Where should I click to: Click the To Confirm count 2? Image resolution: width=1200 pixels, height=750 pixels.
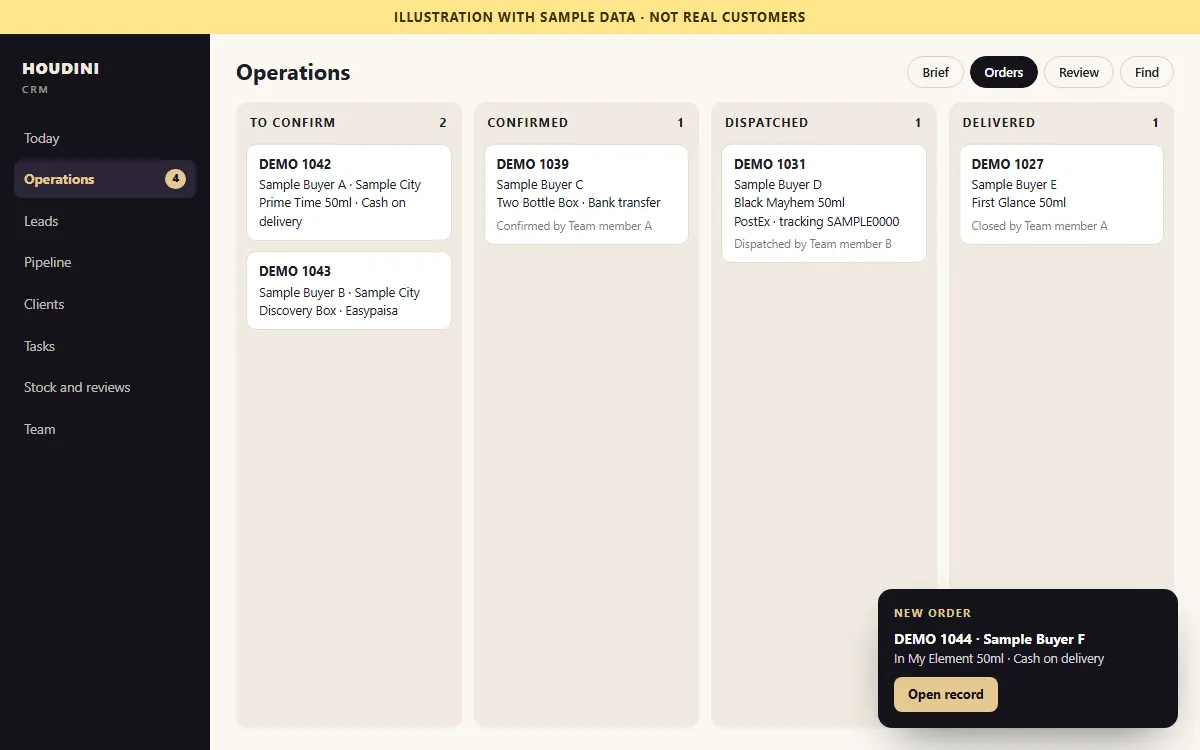click(x=443, y=123)
